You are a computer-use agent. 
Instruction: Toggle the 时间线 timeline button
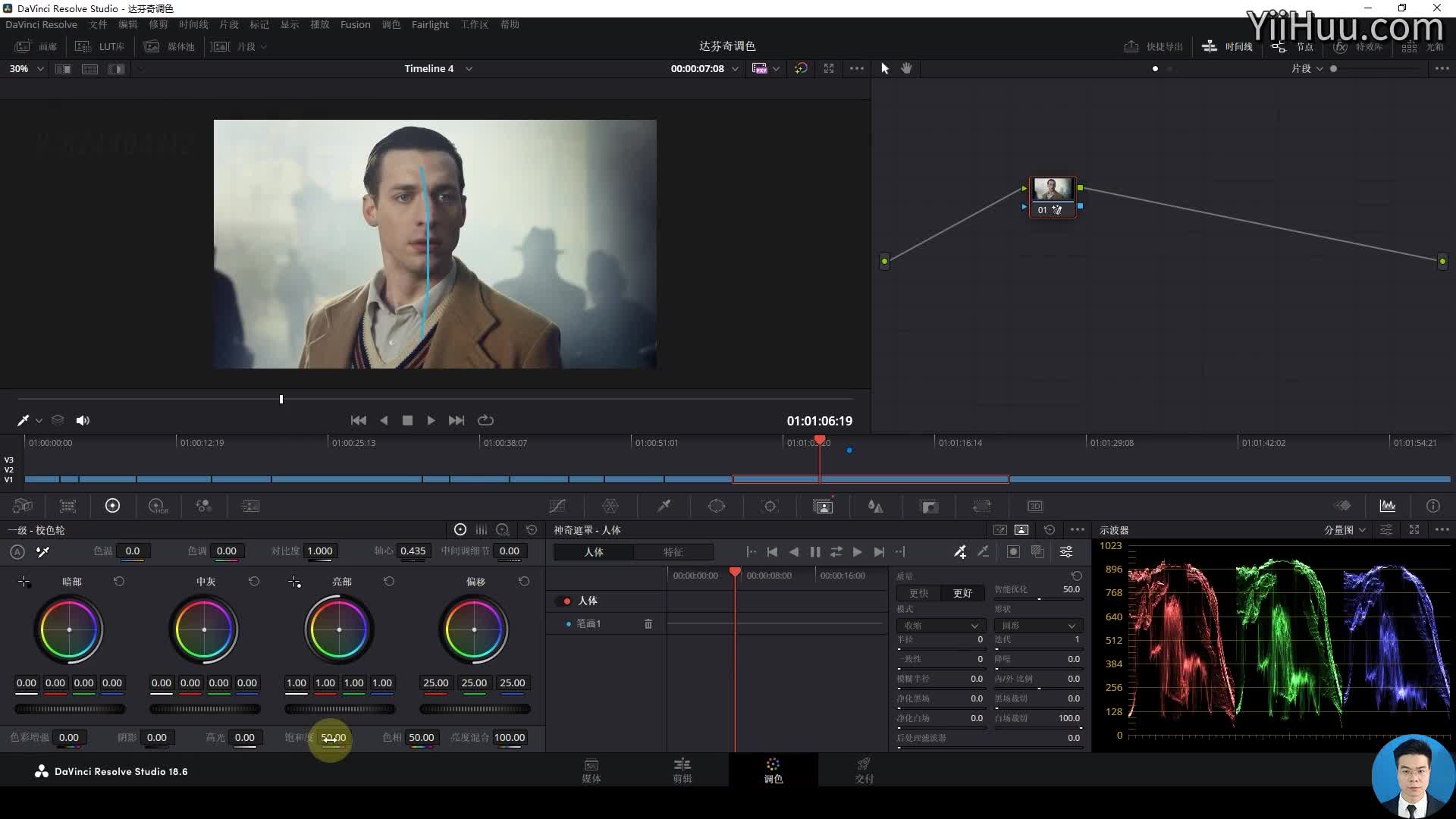(1228, 47)
